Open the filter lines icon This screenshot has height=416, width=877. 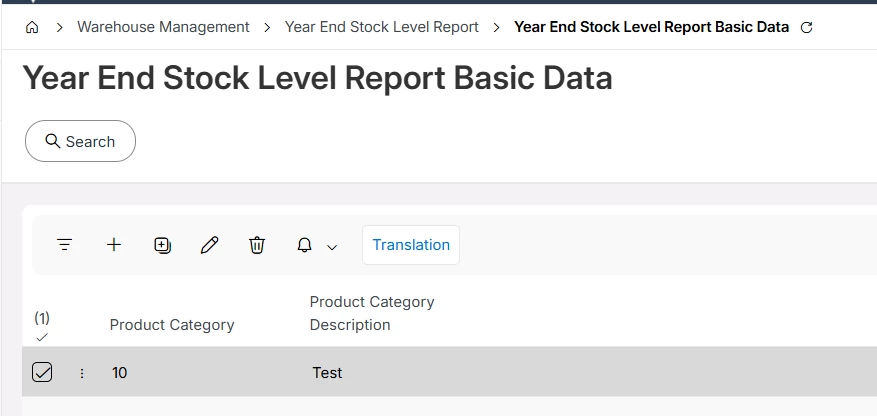pyautogui.click(x=65, y=245)
